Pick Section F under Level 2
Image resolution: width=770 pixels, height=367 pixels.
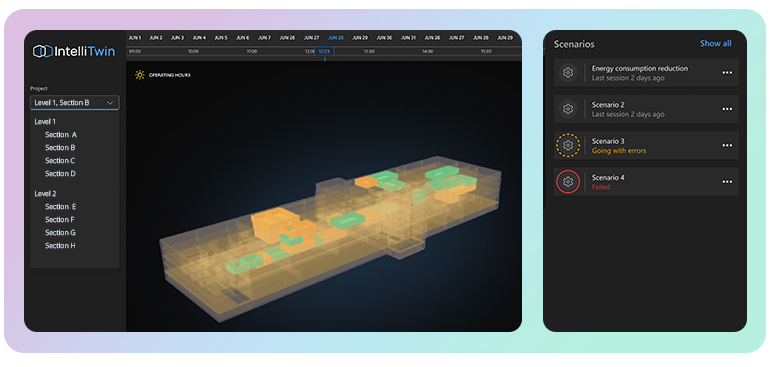(x=60, y=220)
